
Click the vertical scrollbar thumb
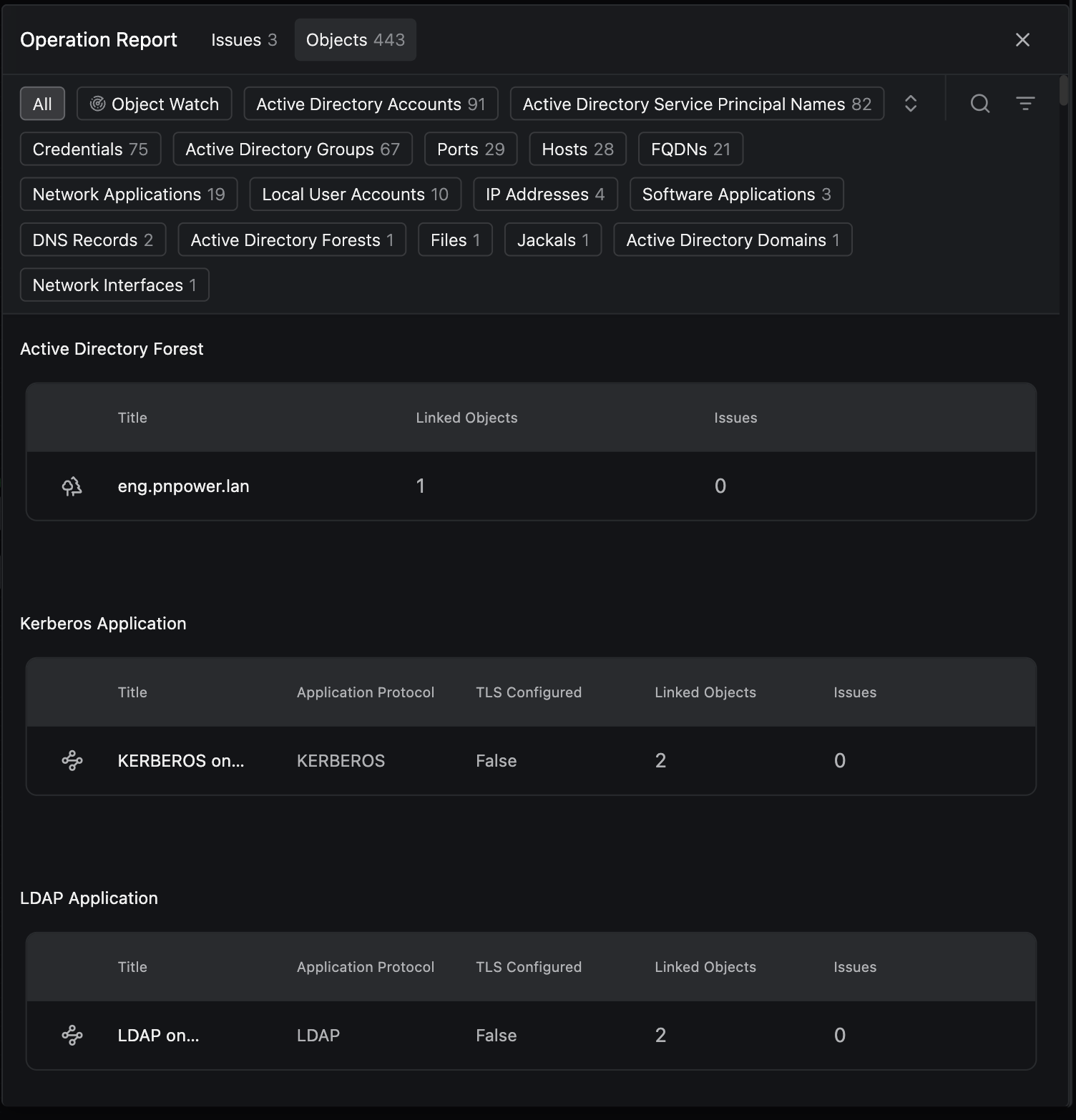pyautogui.click(x=1064, y=92)
